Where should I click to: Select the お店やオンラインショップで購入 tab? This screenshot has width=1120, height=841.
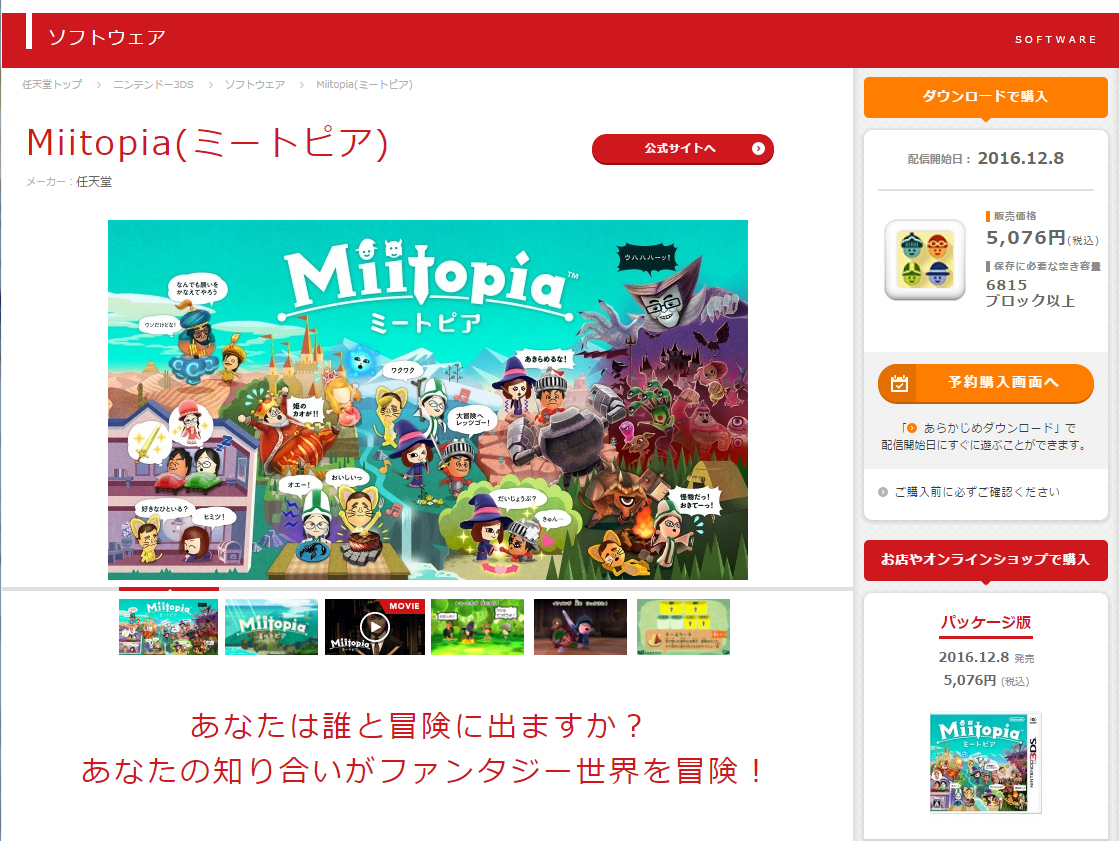[986, 559]
